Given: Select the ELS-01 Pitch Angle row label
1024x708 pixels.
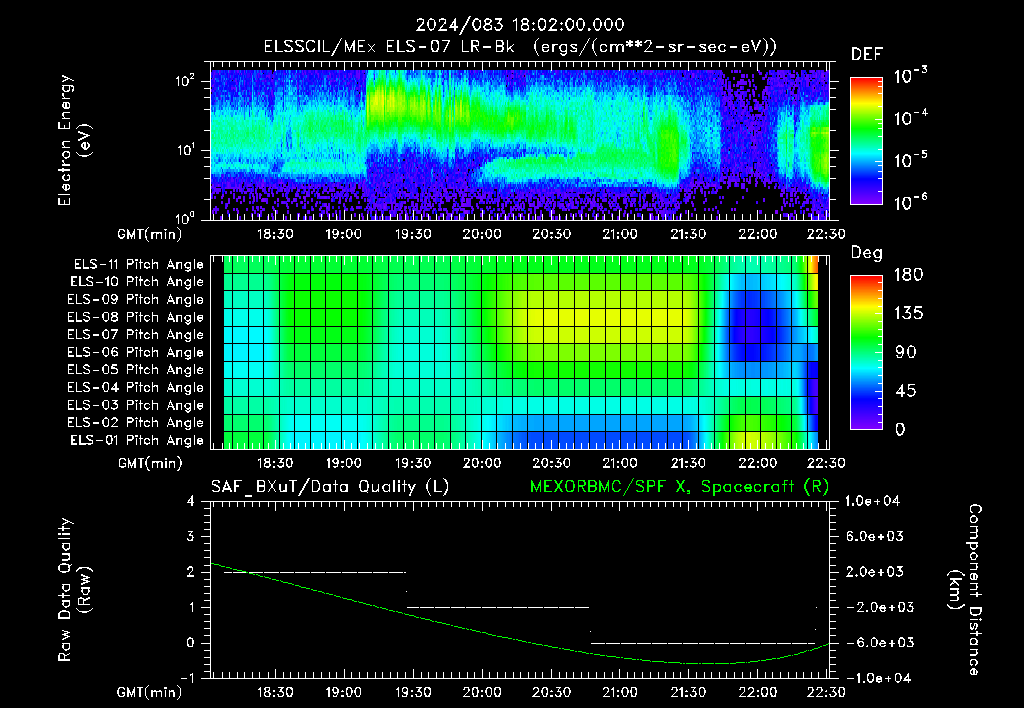Looking at the screenshot, I should [137, 440].
